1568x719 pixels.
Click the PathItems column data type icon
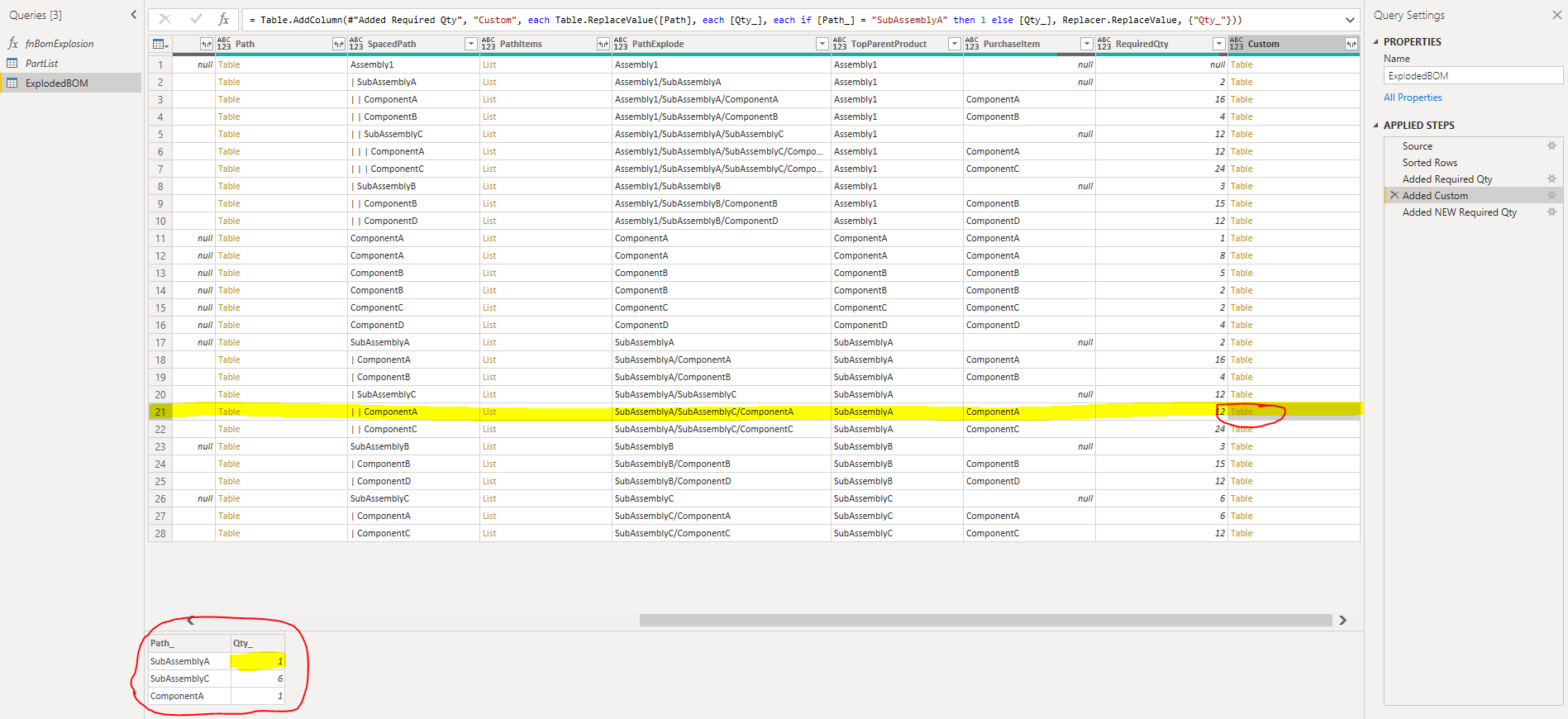(x=489, y=44)
